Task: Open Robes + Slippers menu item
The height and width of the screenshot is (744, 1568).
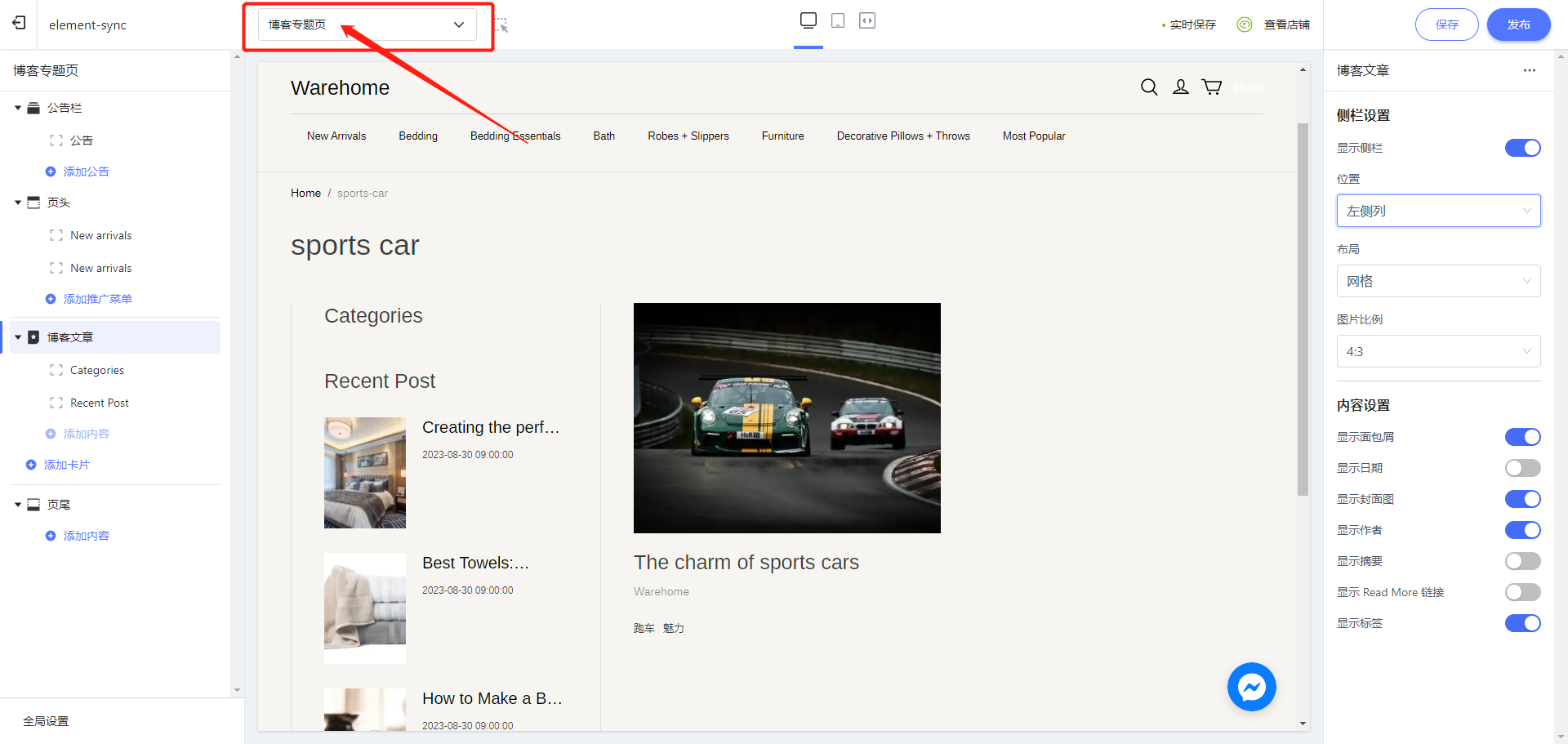Action: (x=688, y=136)
